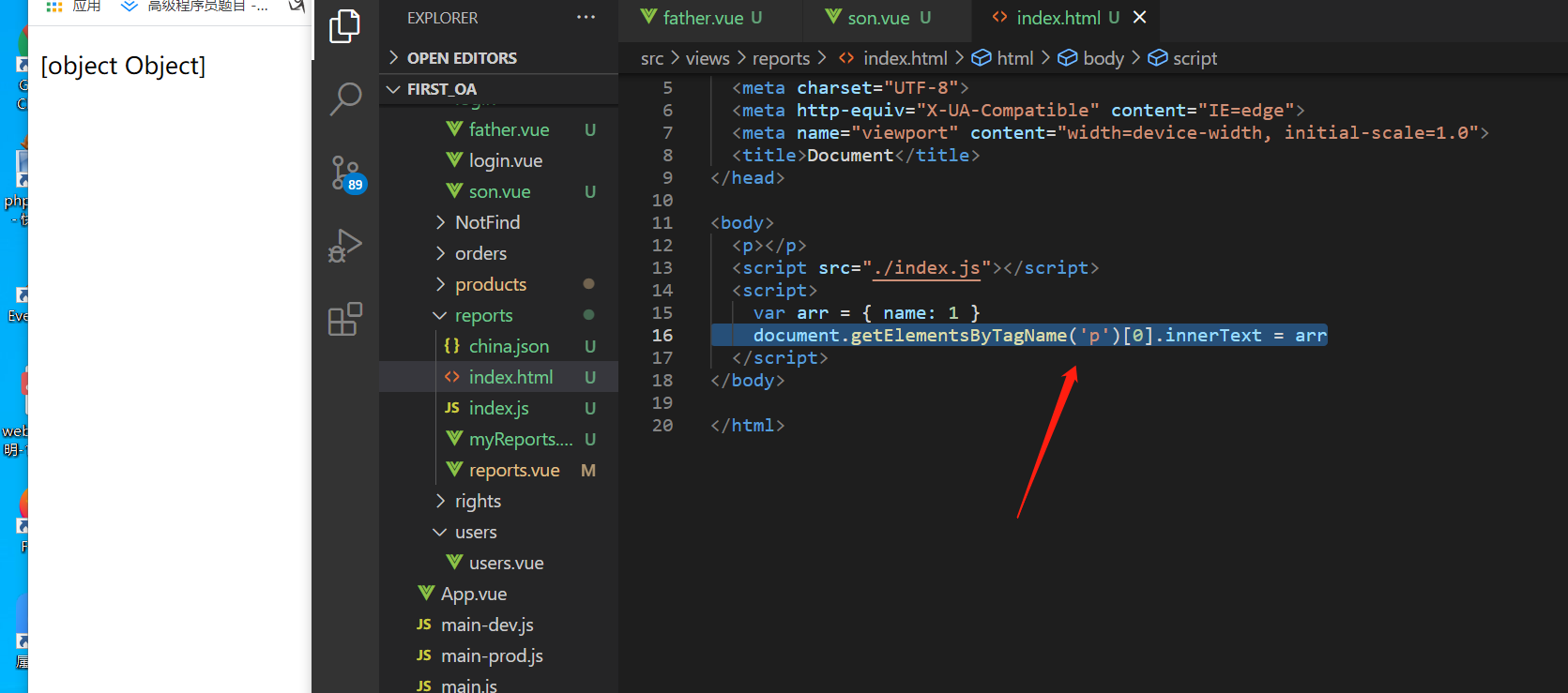Click the browser apps bookmark icon
The image size is (1568, 693).
click(54, 6)
